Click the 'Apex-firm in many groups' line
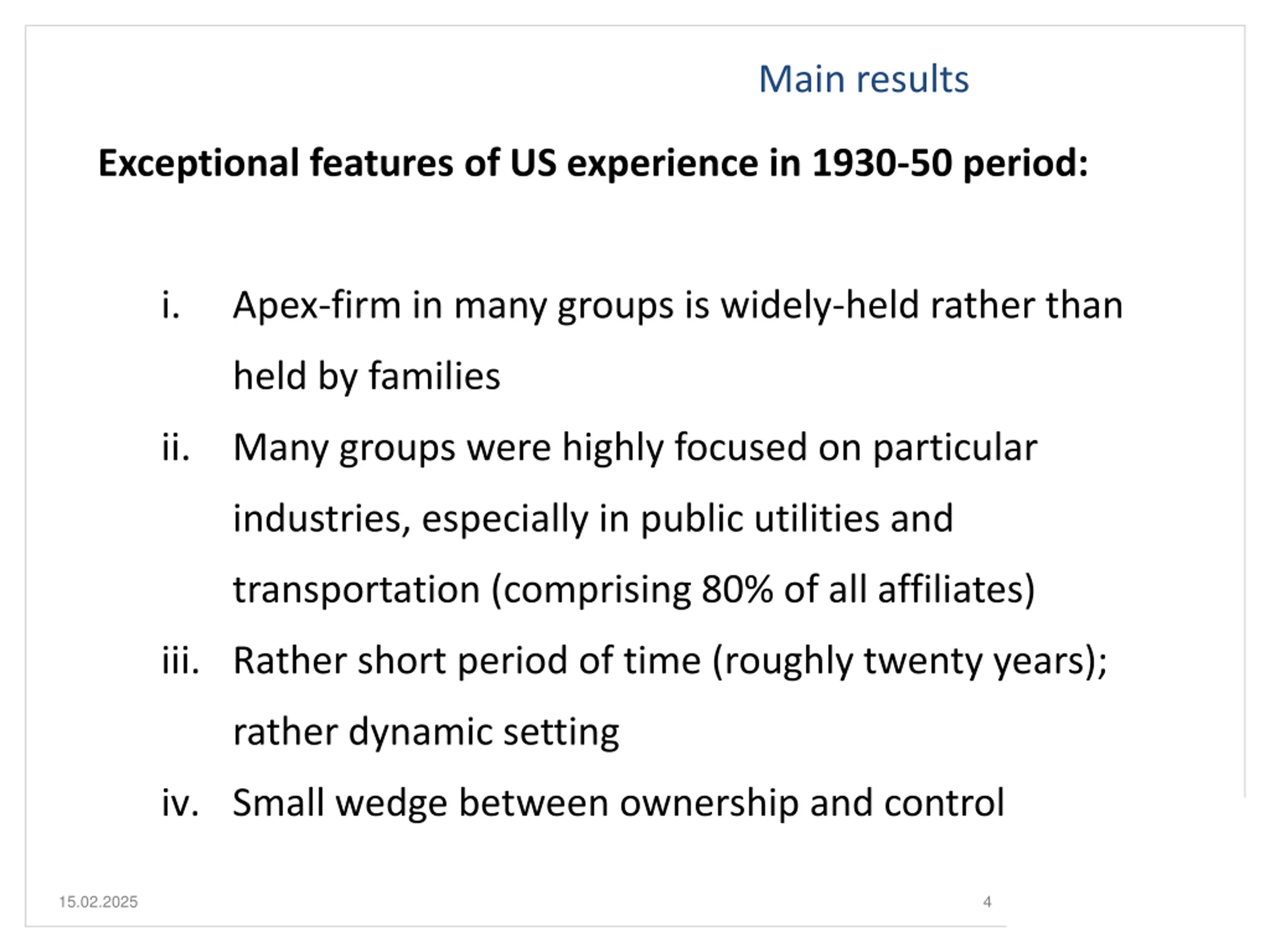 678,306
